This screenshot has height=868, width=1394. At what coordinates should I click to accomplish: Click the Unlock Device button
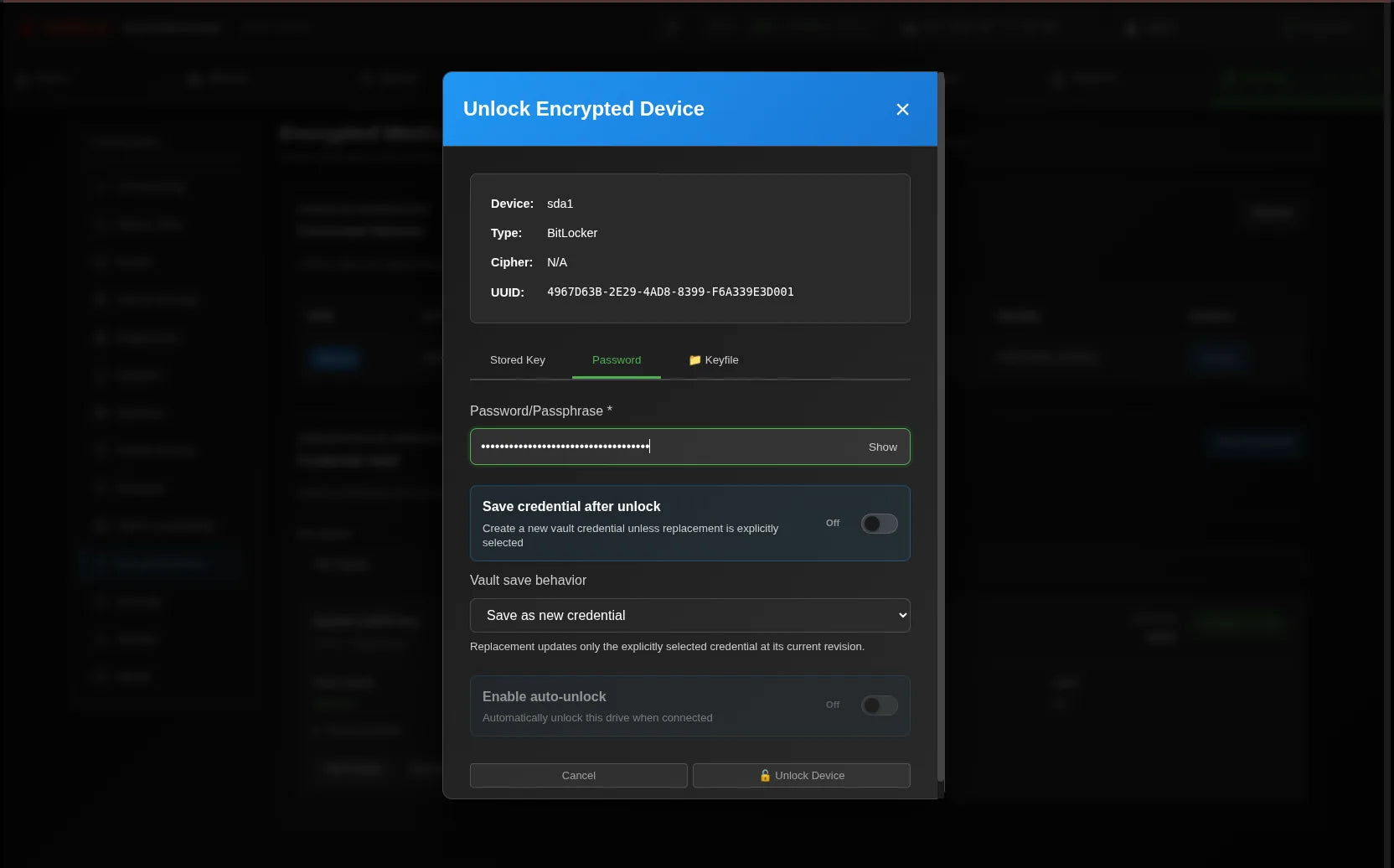point(802,776)
